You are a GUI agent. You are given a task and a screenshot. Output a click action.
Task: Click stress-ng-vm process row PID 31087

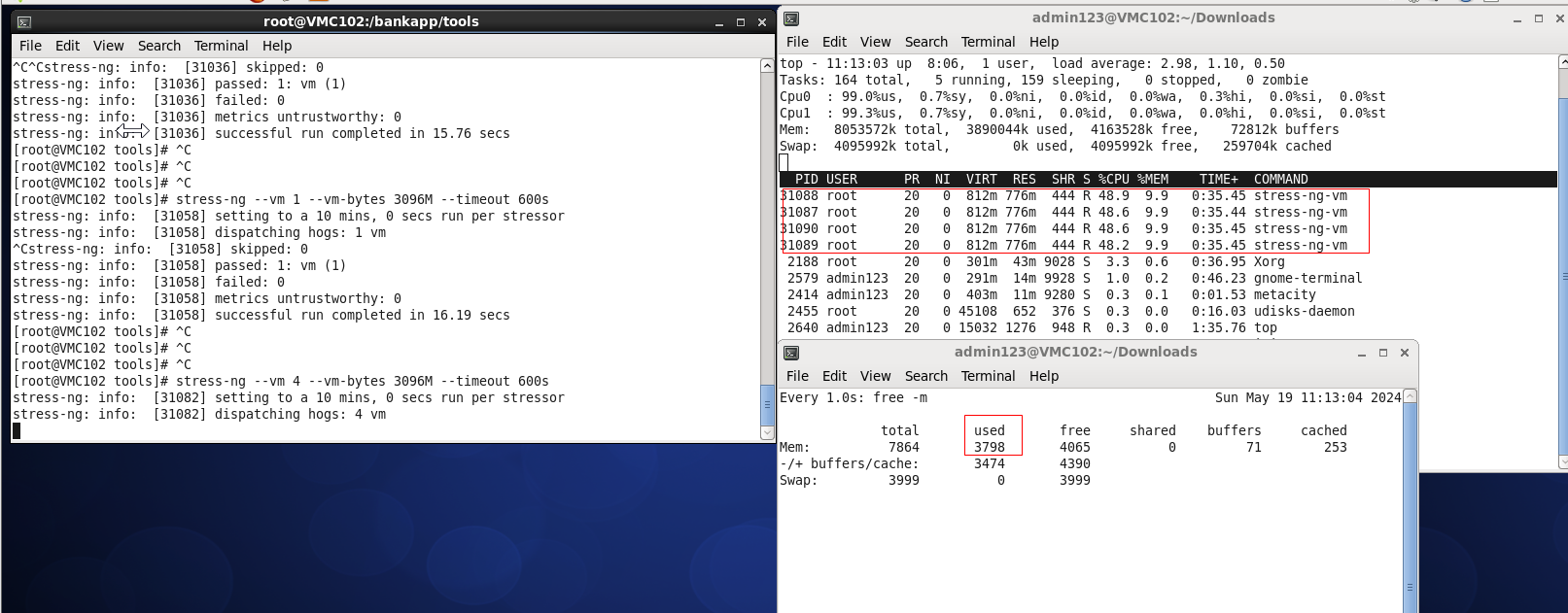point(1063,212)
